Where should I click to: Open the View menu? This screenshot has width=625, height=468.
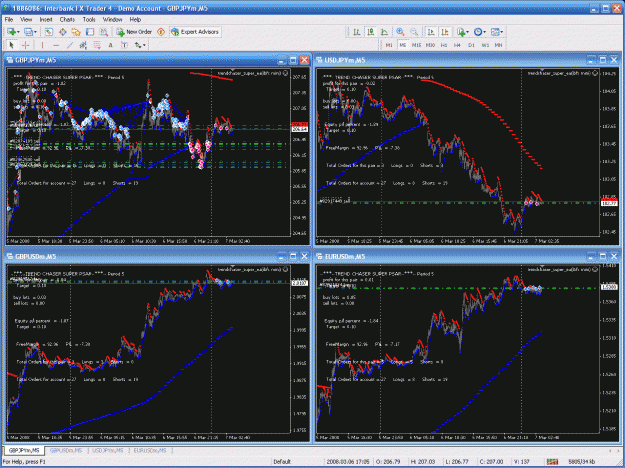(26, 19)
